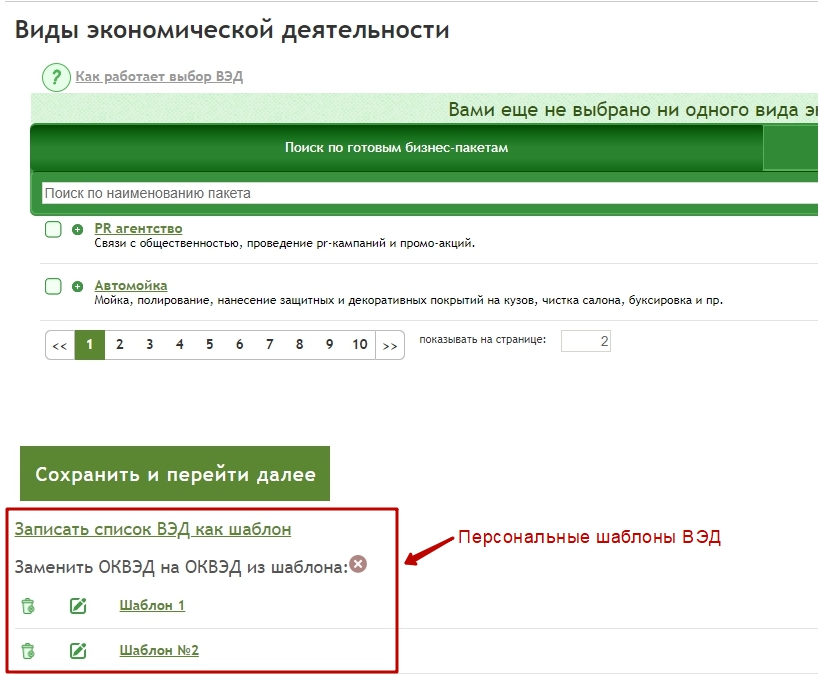The width and height of the screenshot is (823, 678).
Task: Check the Автомойка checkbox
Action: [53, 287]
